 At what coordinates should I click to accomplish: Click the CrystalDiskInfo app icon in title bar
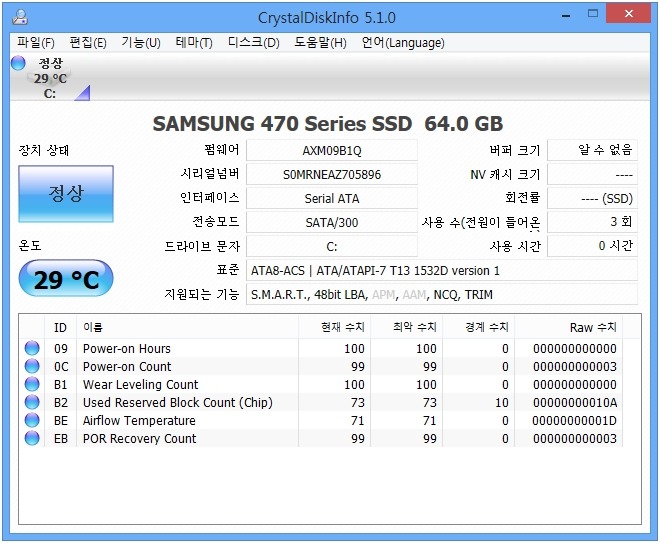pyautogui.click(x=20, y=17)
